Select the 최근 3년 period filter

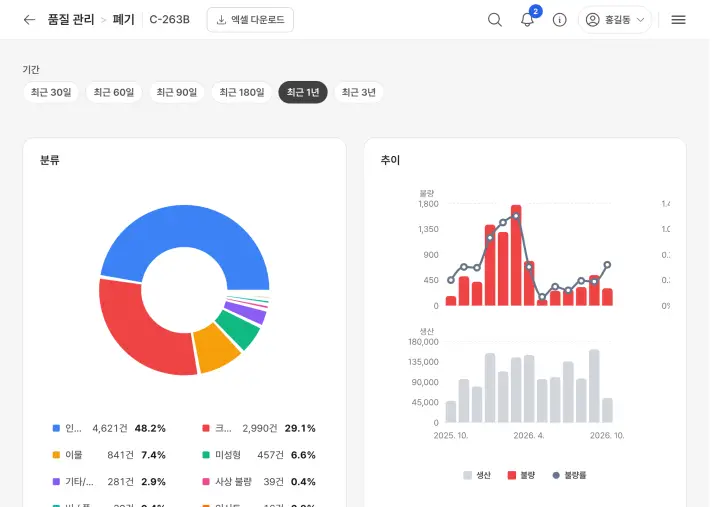pyautogui.click(x=359, y=92)
